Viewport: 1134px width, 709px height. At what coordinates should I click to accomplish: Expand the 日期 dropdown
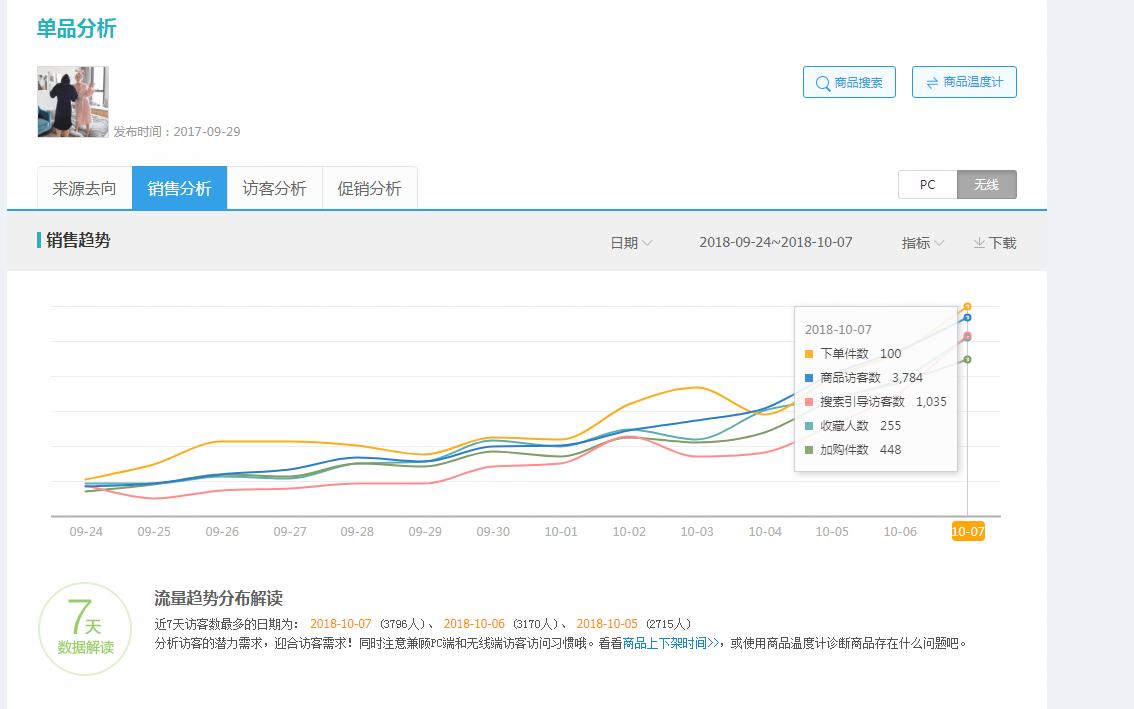[631, 243]
